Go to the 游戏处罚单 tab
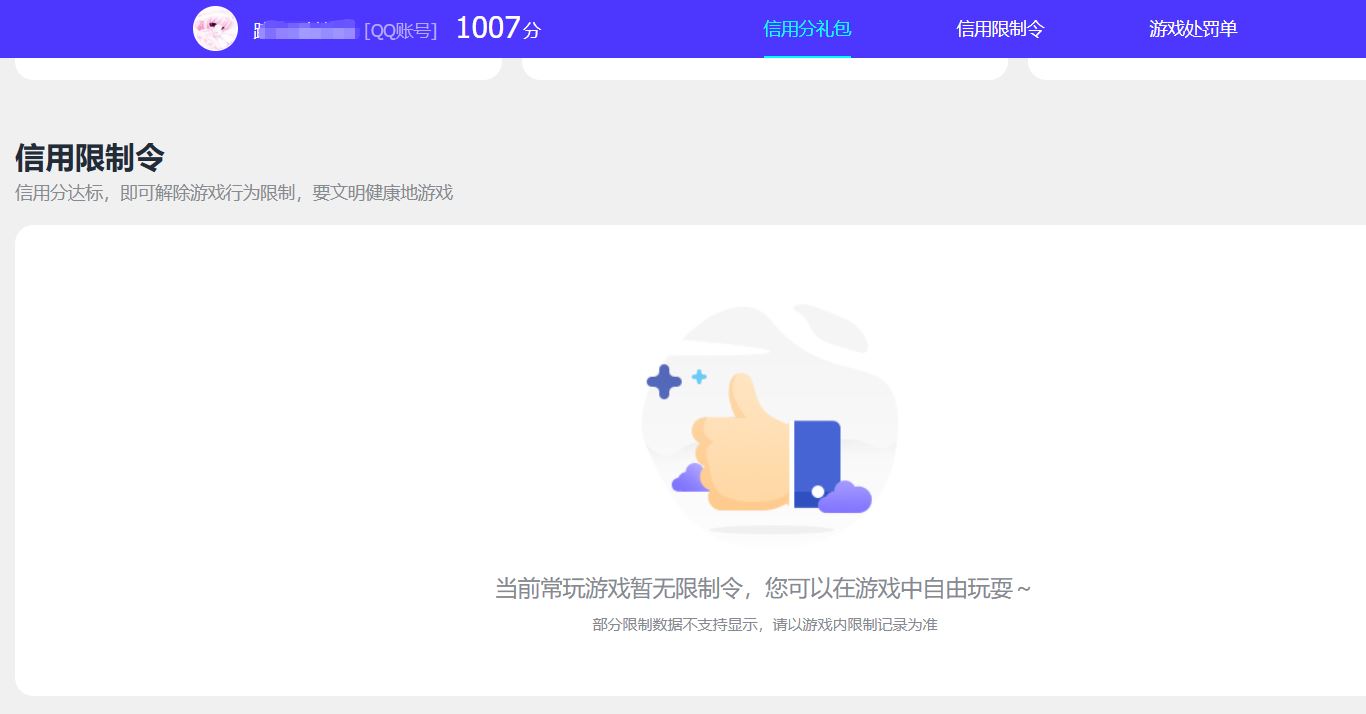Screen dimensions: 1366x714 point(1193,29)
